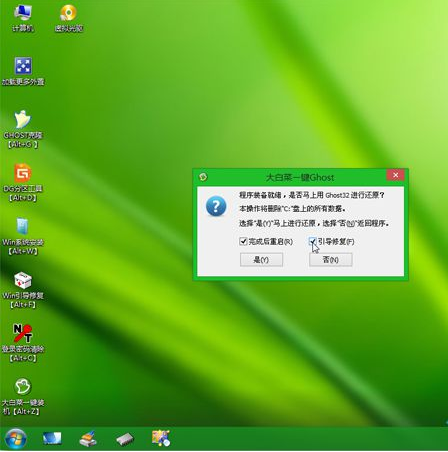Toggle the 引导修复(F) checkbox
Image resolution: width=448 pixels, height=452 pixels.
coord(312,241)
